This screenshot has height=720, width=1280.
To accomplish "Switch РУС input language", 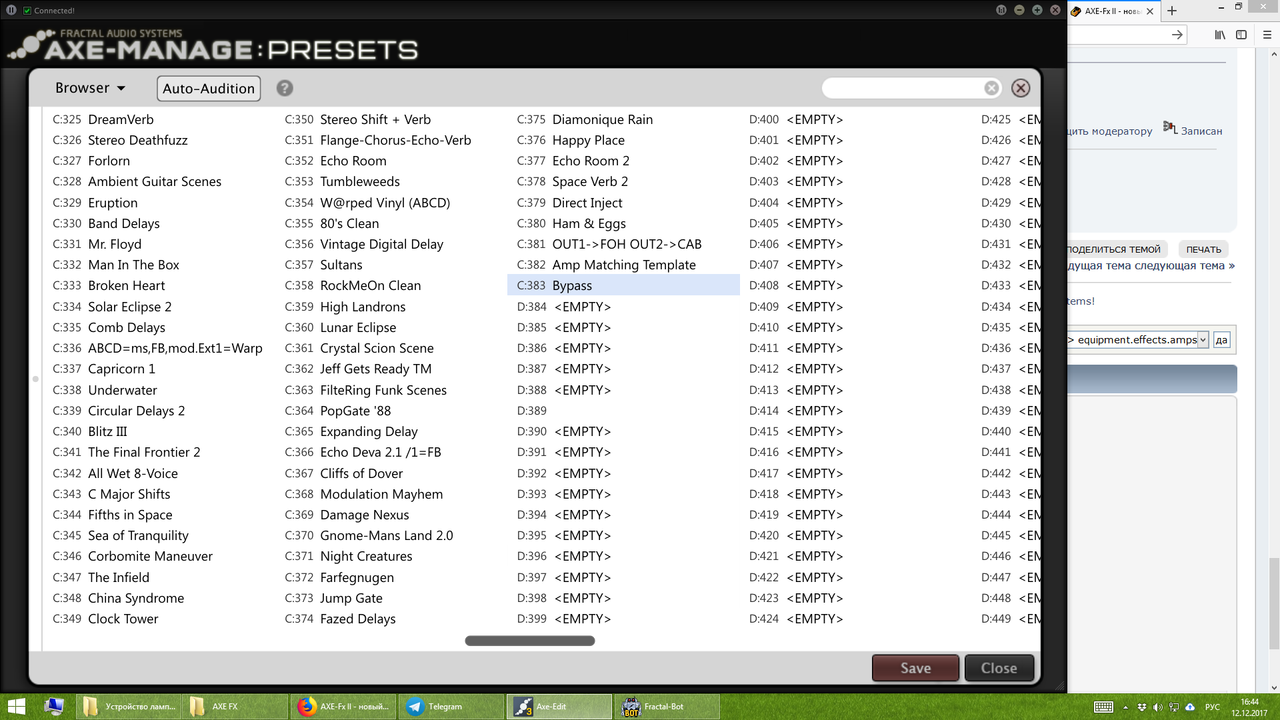I will pyautogui.click(x=1212, y=707).
